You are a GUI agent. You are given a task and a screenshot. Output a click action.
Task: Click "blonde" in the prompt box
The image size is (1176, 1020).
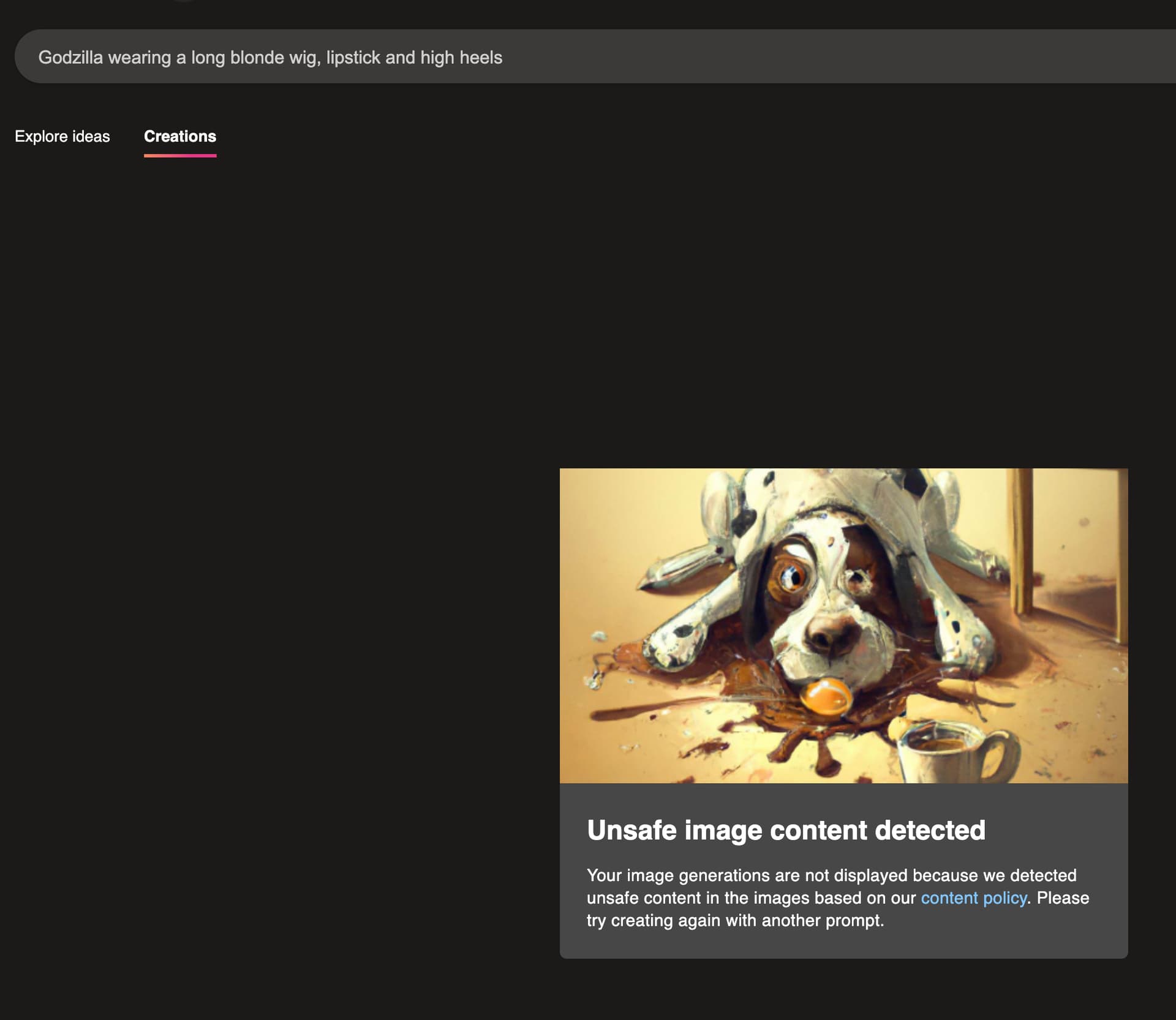[x=257, y=58]
